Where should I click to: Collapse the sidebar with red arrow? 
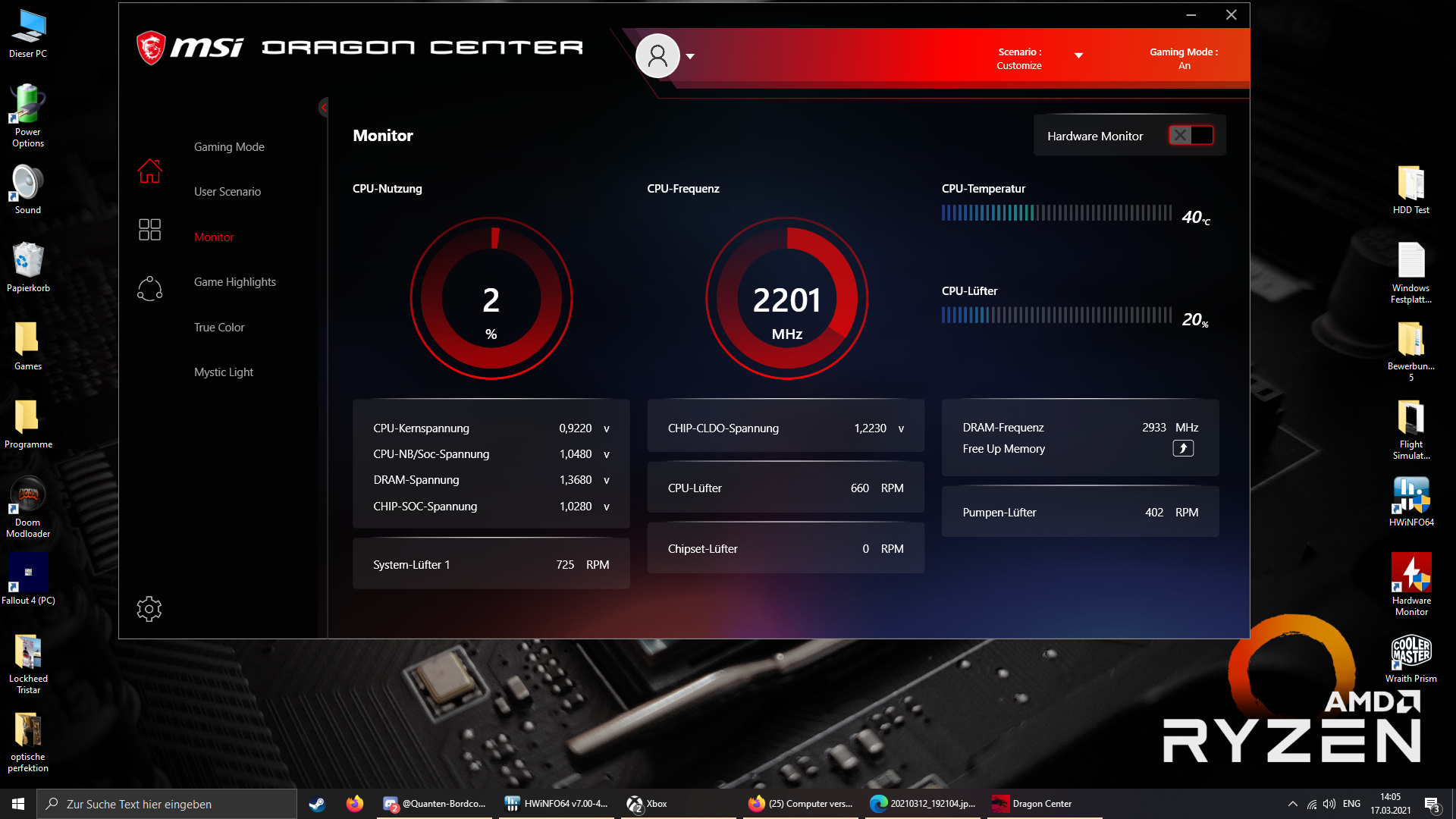pyautogui.click(x=324, y=108)
